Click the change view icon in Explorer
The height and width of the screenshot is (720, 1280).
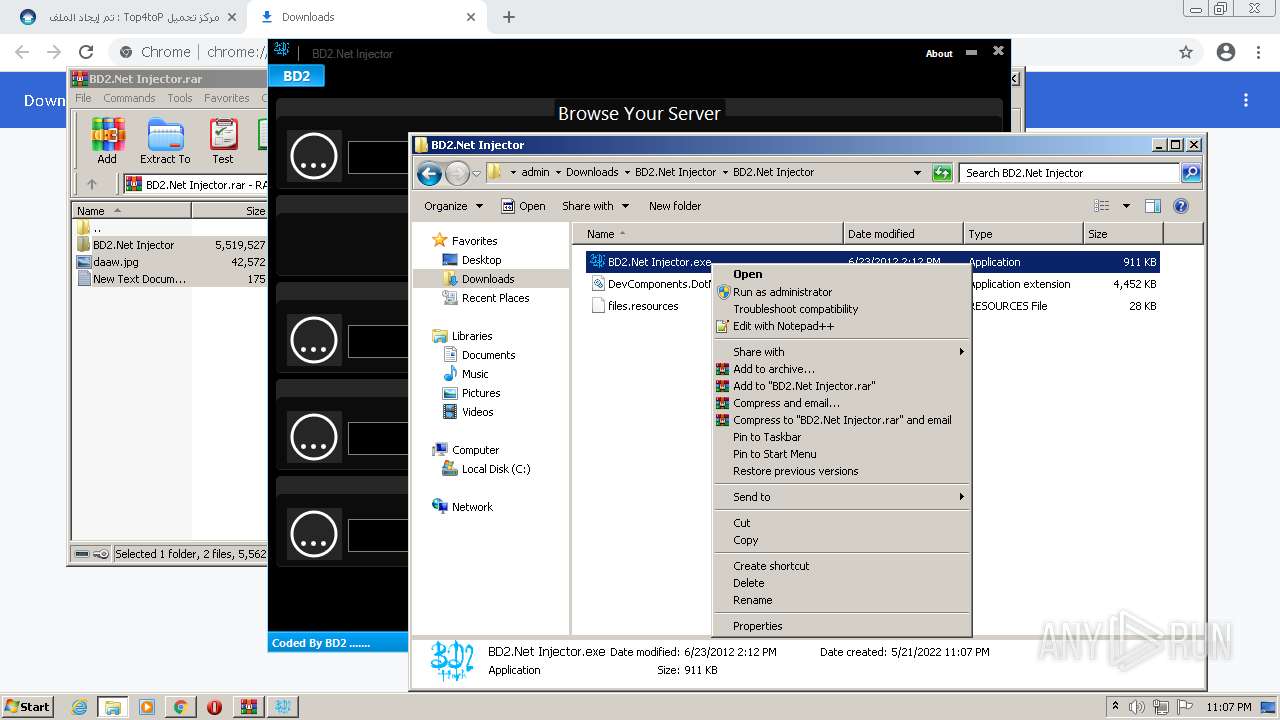(1102, 206)
